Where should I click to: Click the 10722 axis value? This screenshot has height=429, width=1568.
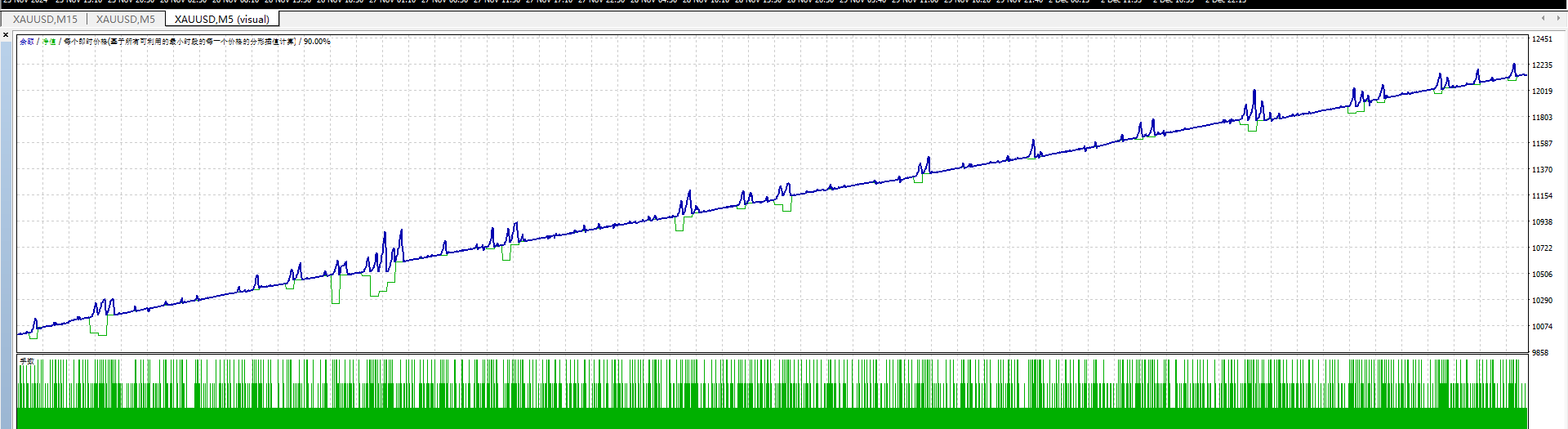pos(1542,248)
